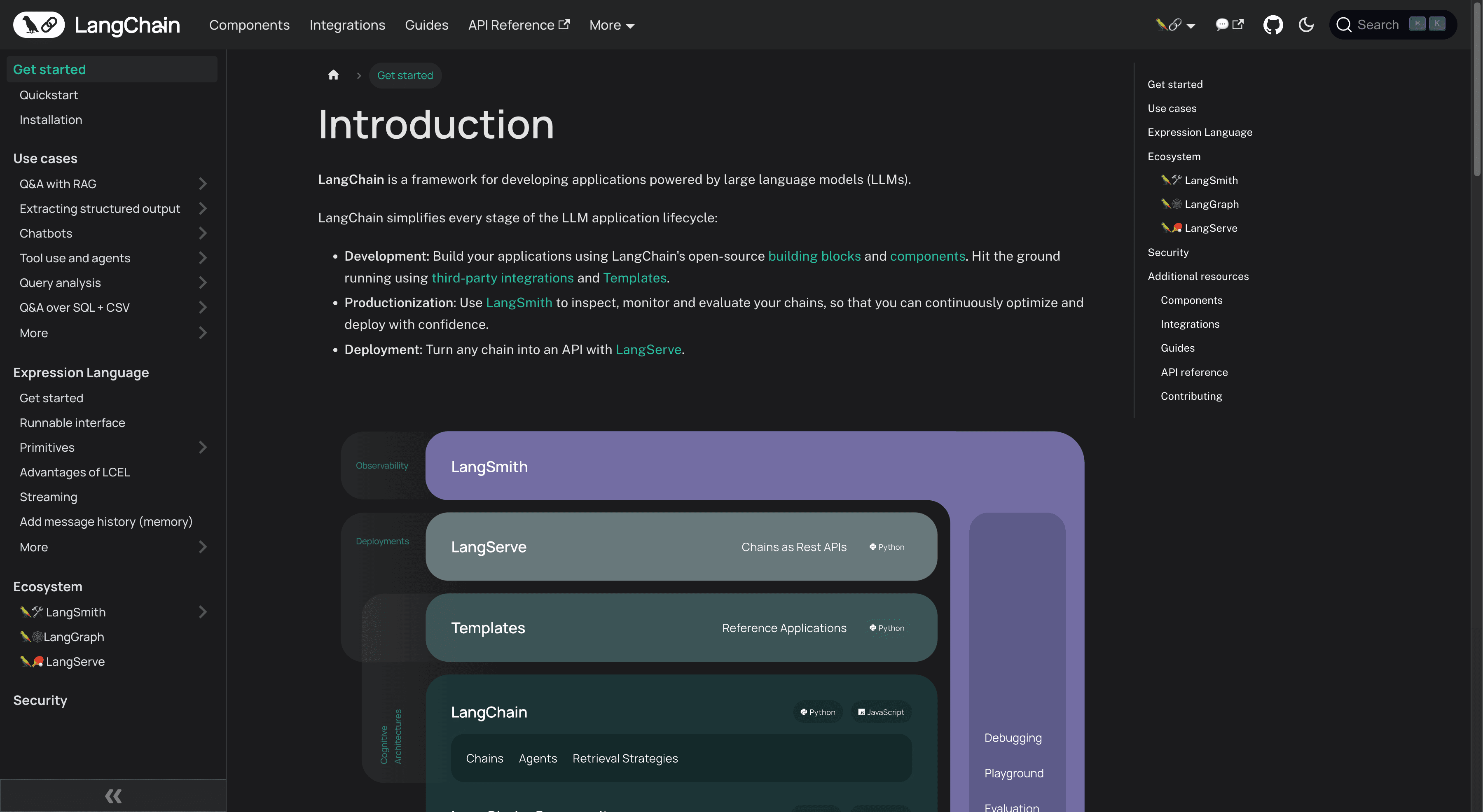Open LangGraph in the sidebar Ecosystem

pyautogui.click(x=62, y=637)
